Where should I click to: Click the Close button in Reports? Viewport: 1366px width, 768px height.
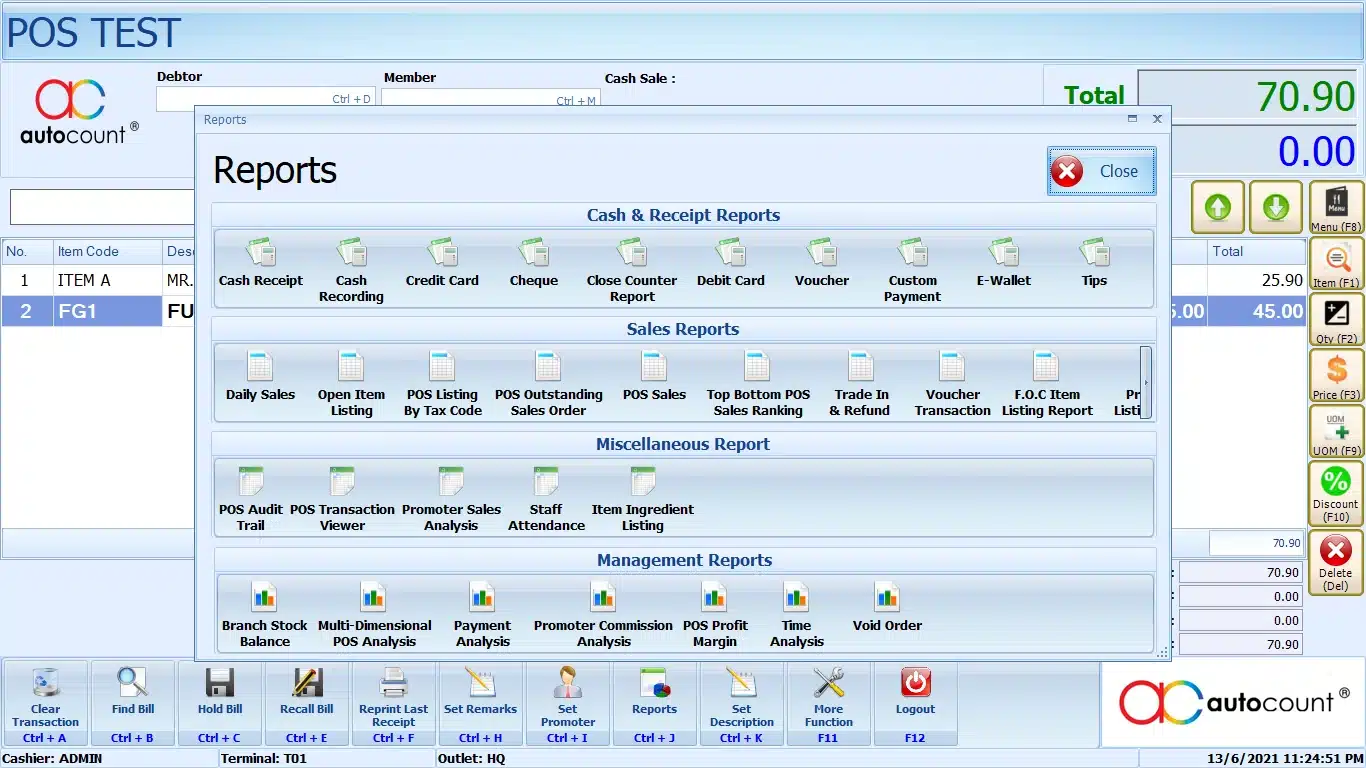[1101, 171]
